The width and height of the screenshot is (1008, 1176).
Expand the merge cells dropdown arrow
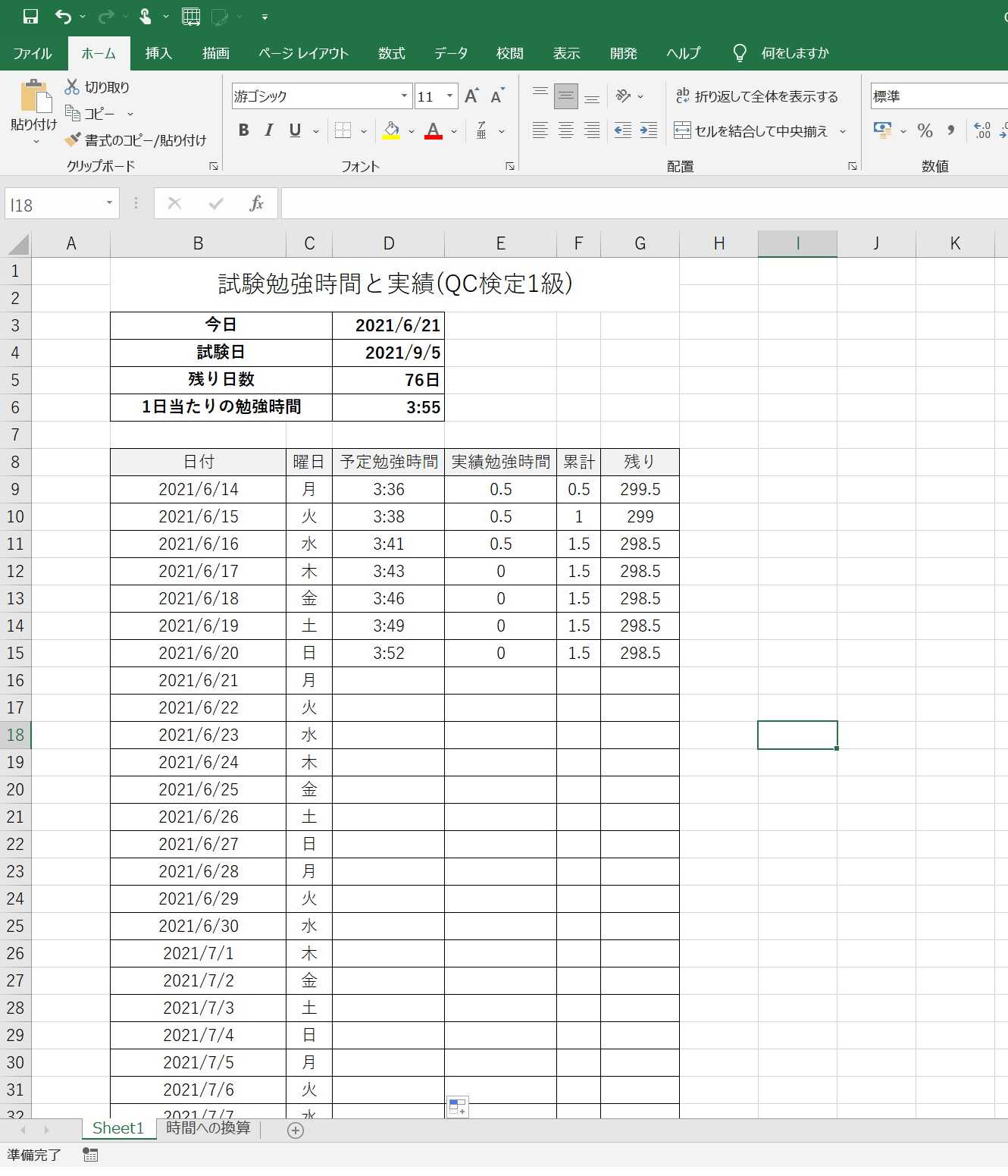click(x=843, y=131)
